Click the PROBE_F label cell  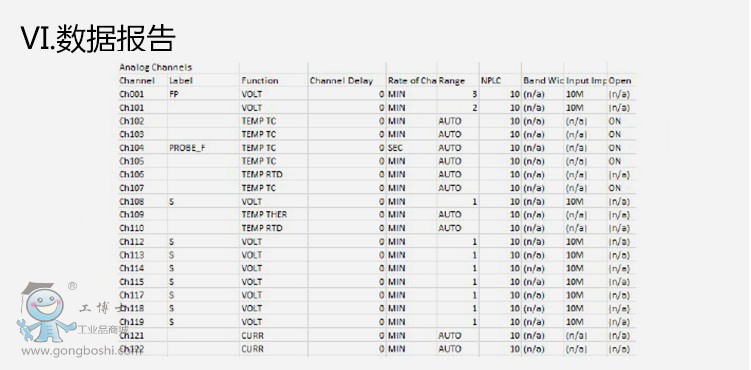click(188, 148)
